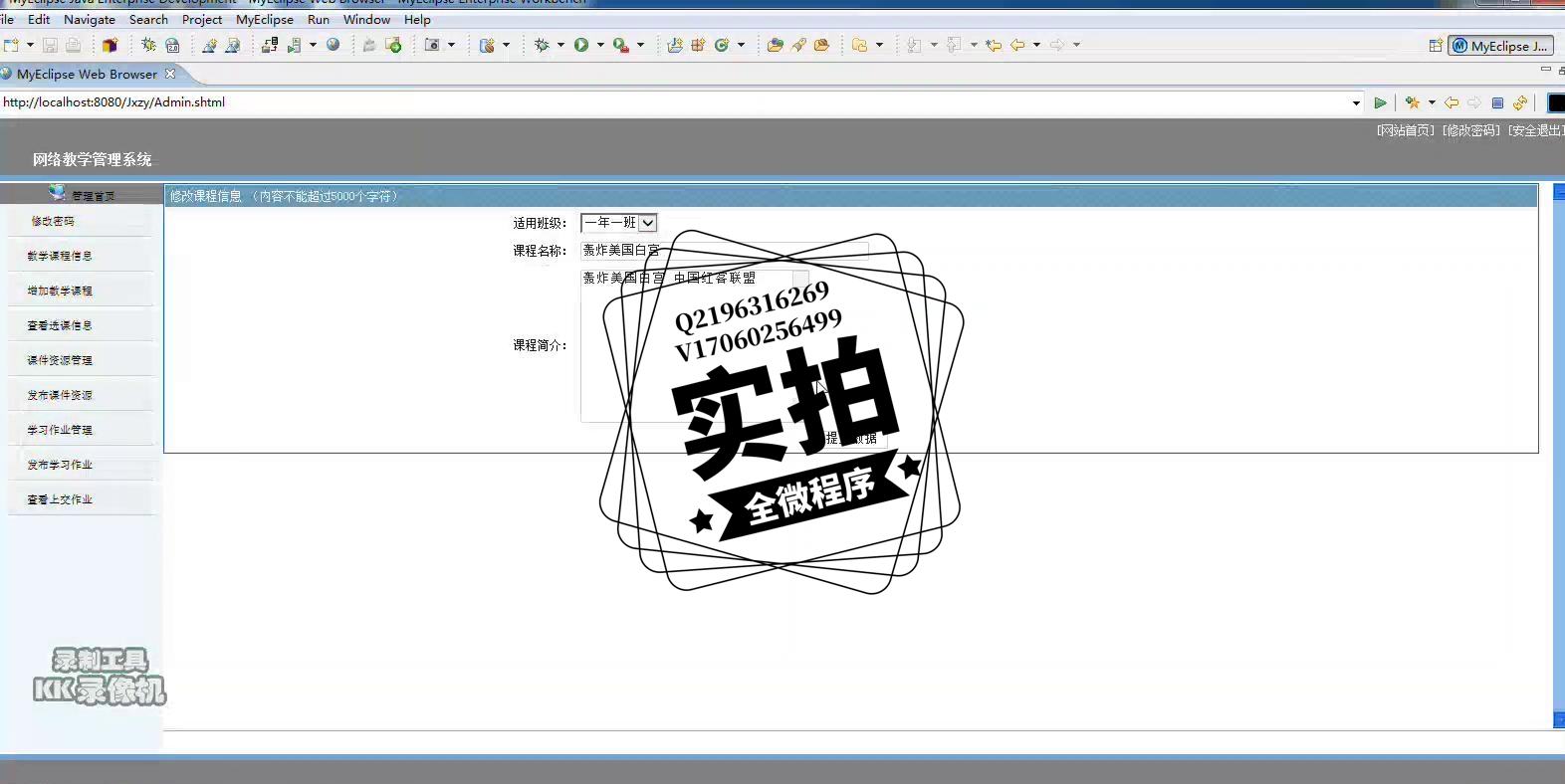Open the camera capture dropdown arrow

click(451, 45)
